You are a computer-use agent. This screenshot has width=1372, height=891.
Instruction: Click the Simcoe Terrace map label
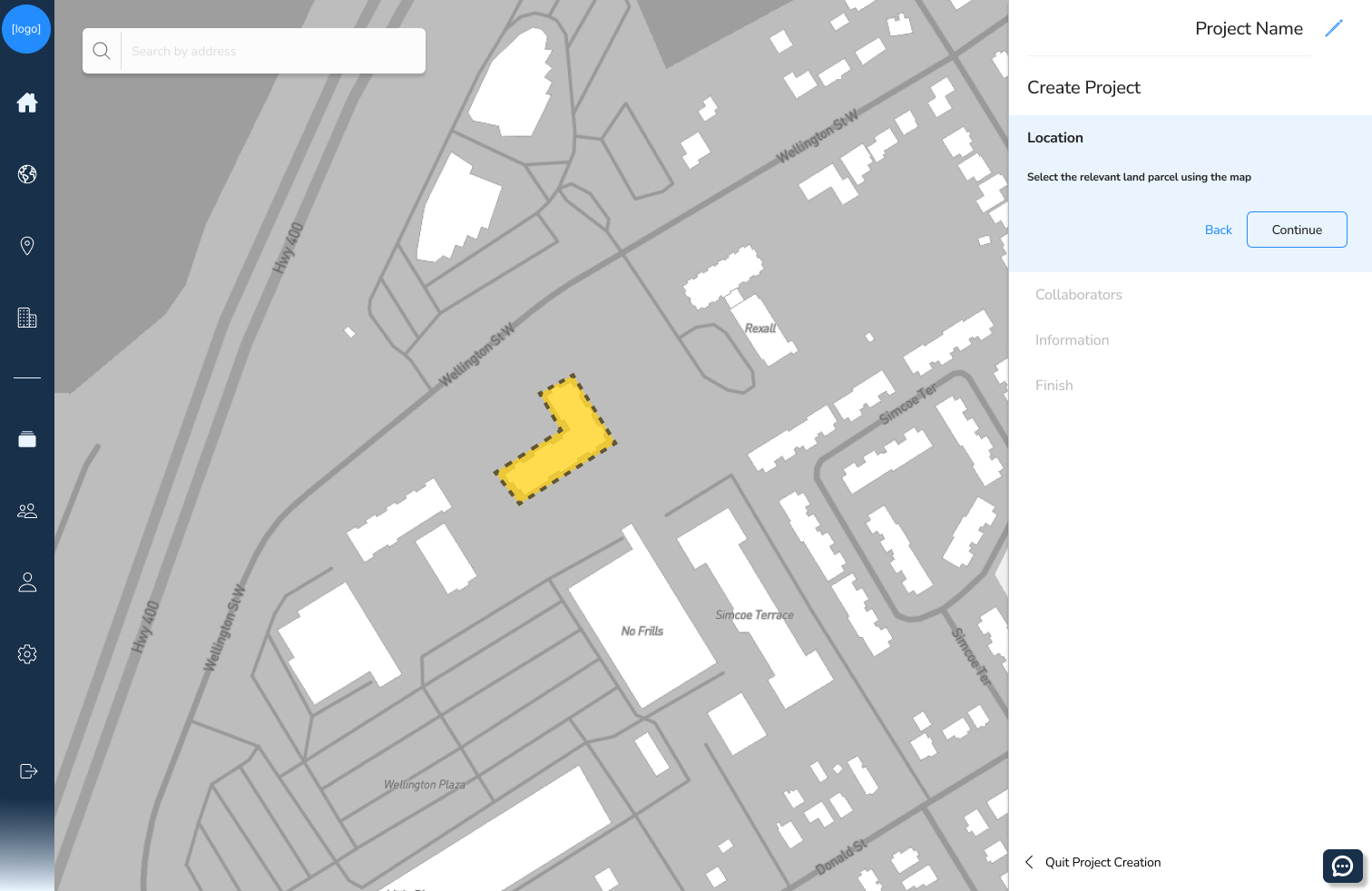[x=754, y=615]
